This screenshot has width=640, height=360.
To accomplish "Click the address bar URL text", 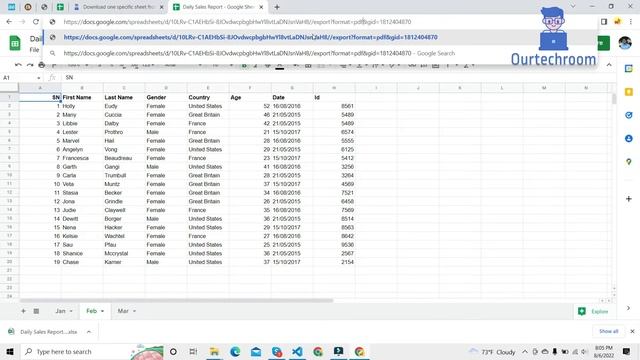I will 237,22.
